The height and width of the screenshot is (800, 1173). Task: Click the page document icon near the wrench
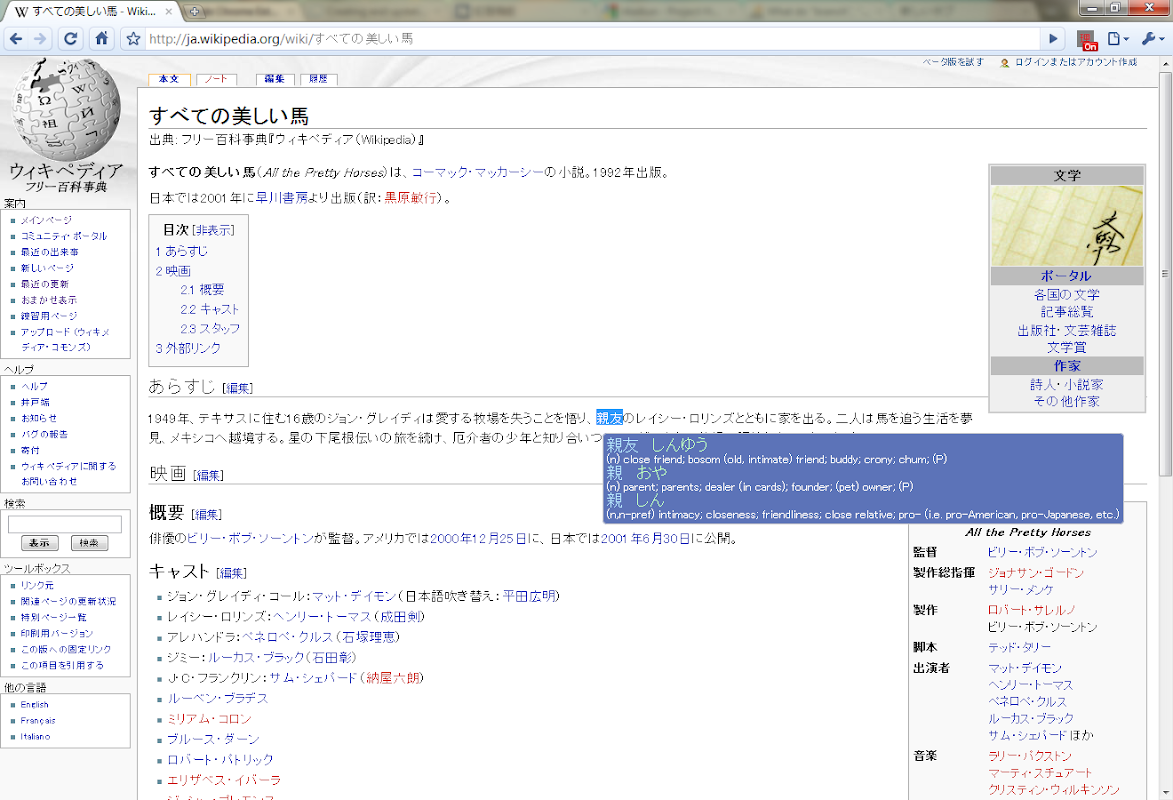coord(1114,38)
